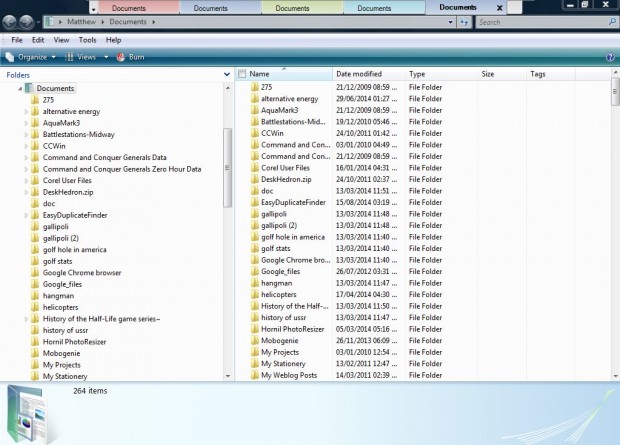Switch to the red Documents tab

(138, 8)
